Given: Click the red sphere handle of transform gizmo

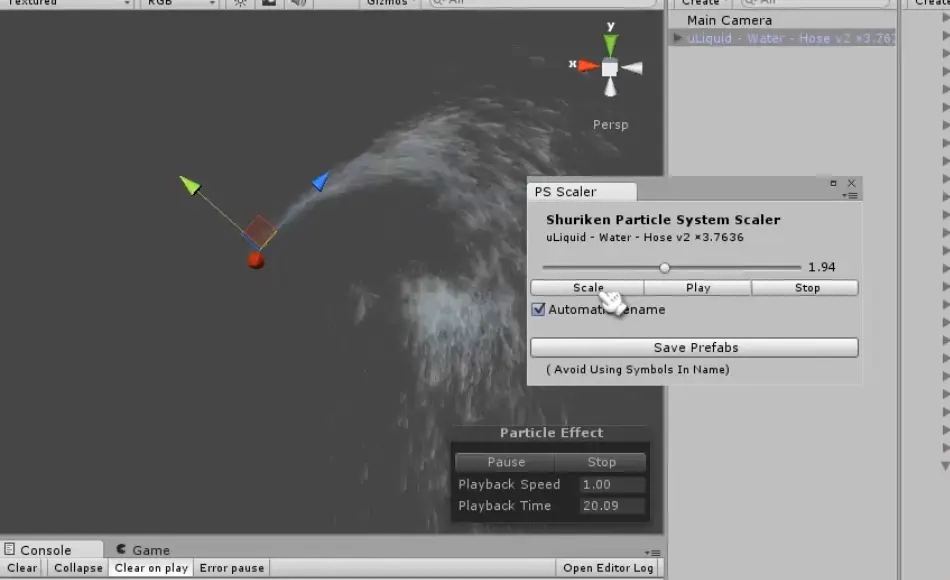Looking at the screenshot, I should pos(256,260).
